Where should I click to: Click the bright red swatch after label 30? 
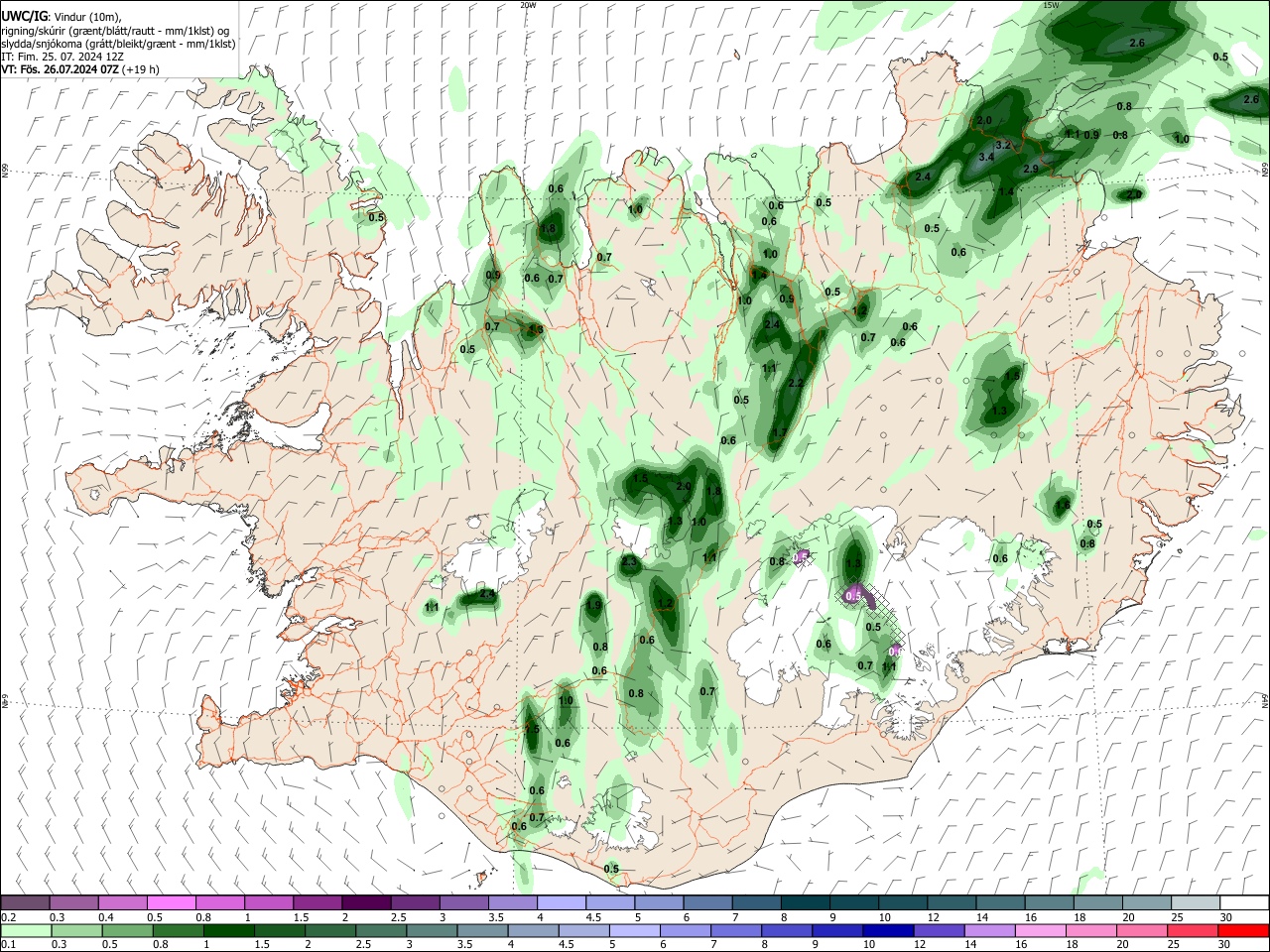1244,930
